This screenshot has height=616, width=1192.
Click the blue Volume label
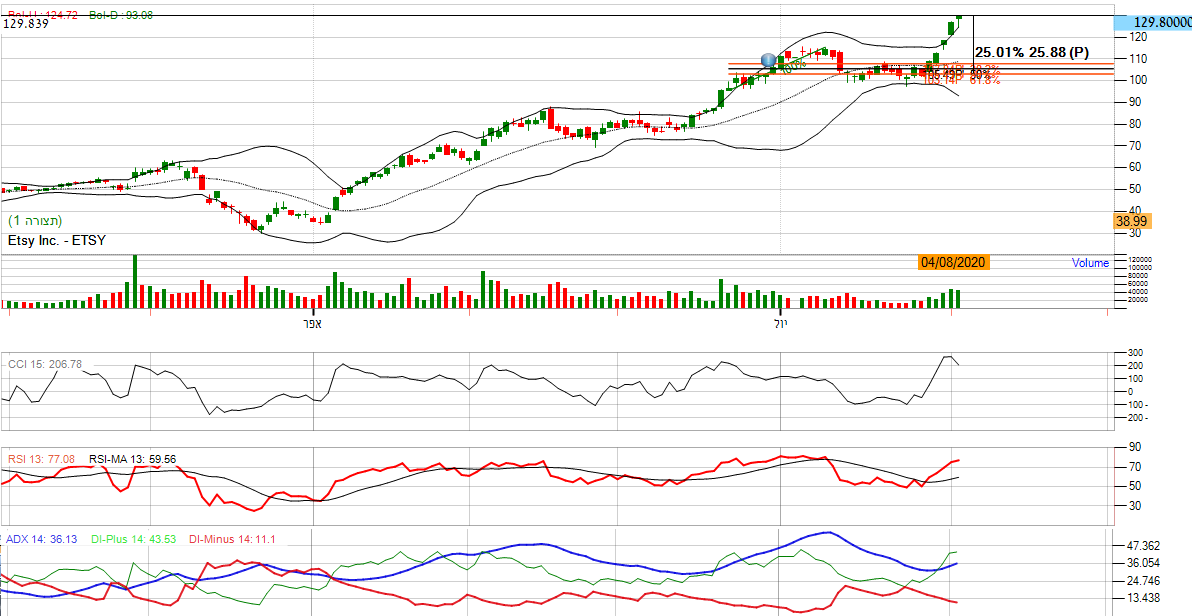1090,263
